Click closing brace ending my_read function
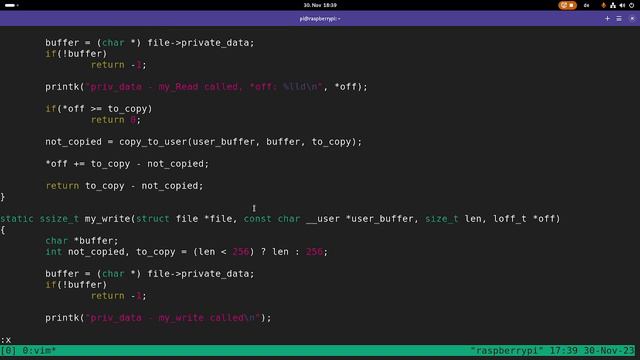 tap(3, 197)
